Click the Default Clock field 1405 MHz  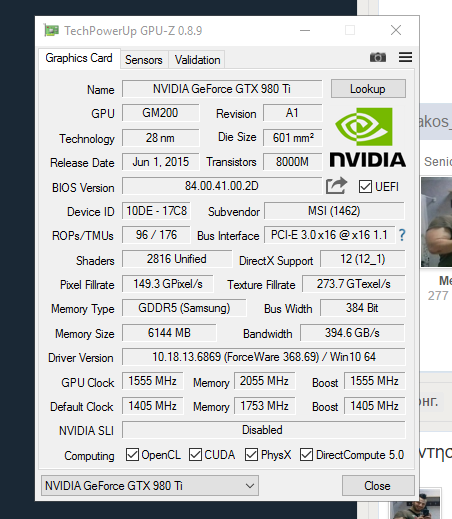point(153,406)
